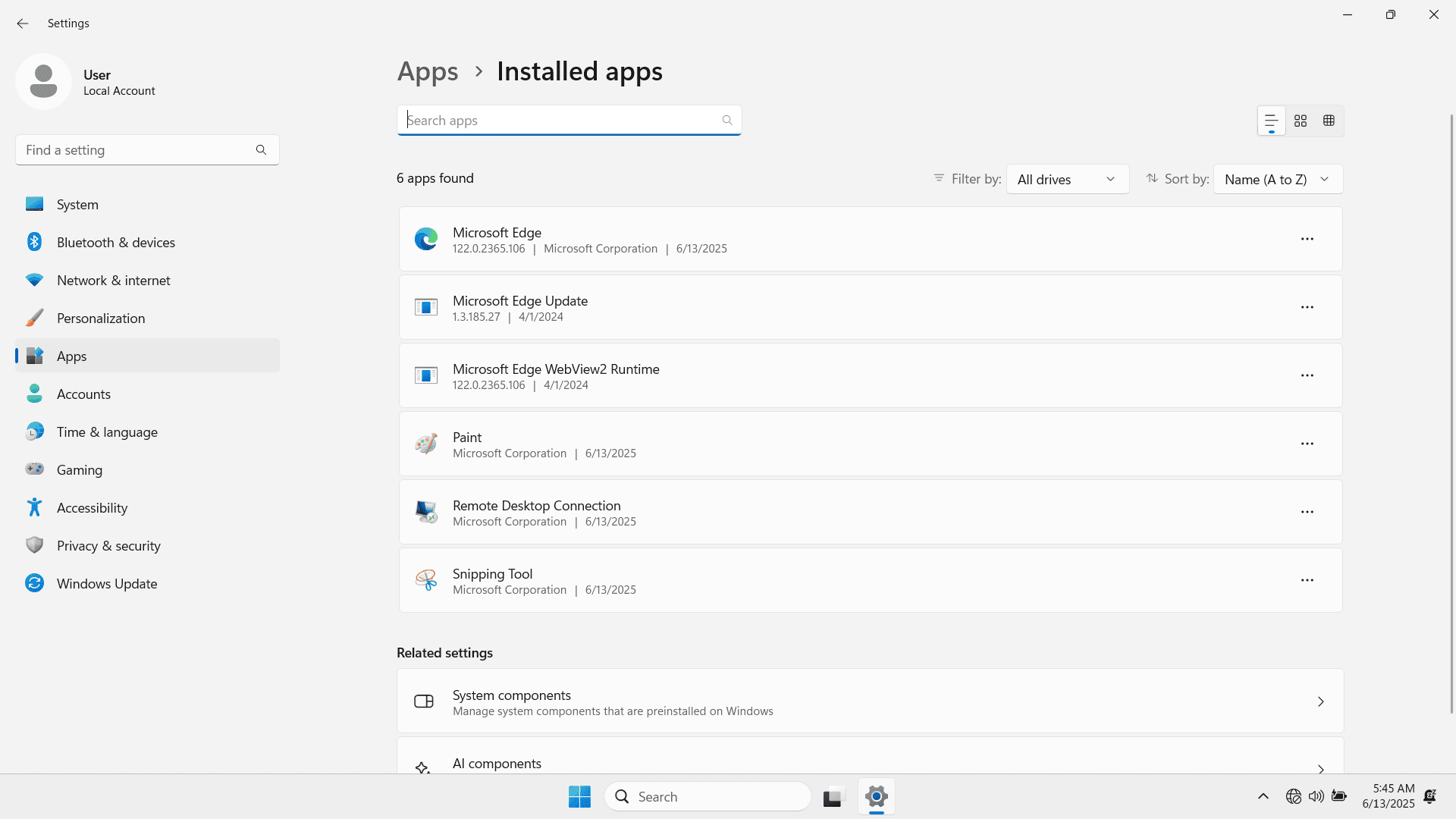Open Time & language settings
Image resolution: width=1456 pixels, height=819 pixels.
[x=147, y=432]
